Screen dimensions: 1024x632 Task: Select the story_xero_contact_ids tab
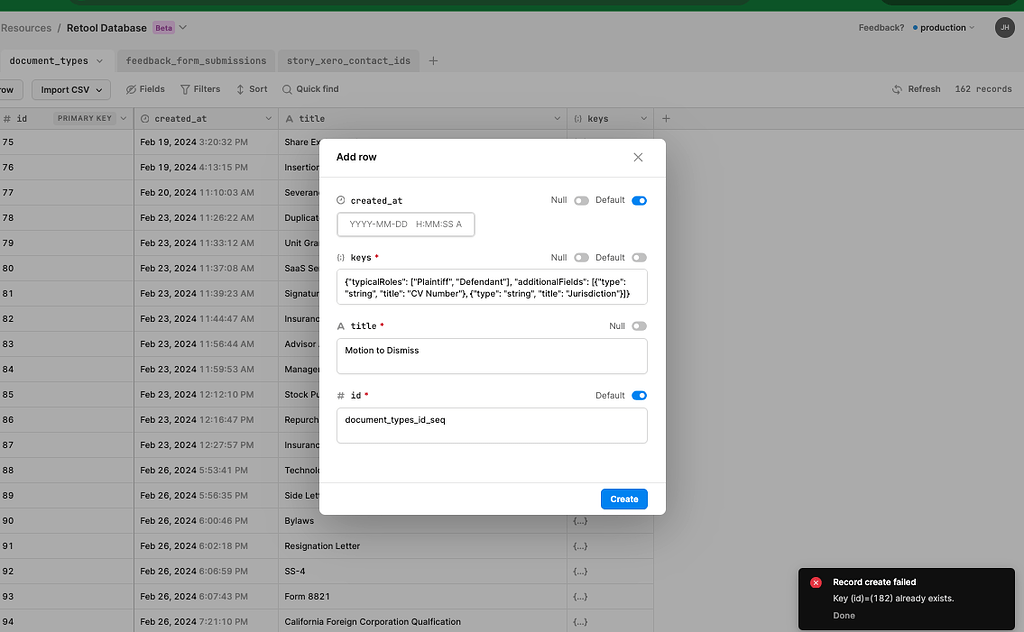348,60
